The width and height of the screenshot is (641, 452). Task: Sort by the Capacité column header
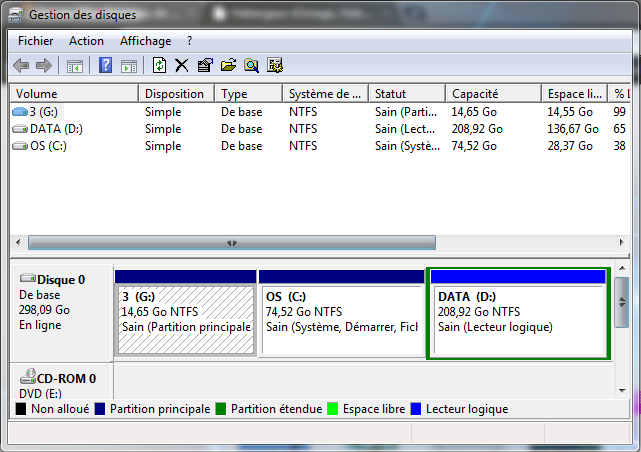492,93
